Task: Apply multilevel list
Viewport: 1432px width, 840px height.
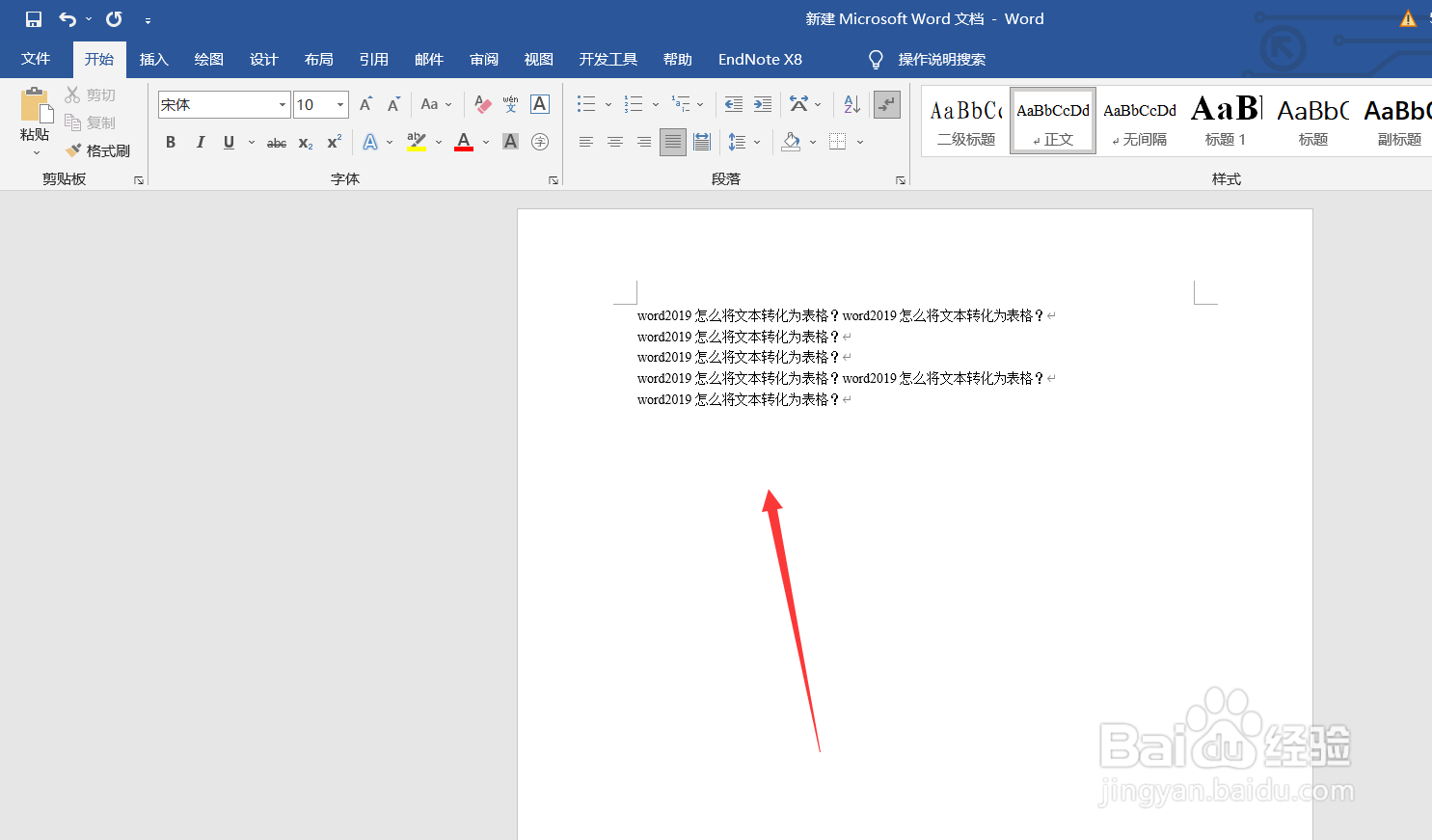Action: coord(681,104)
